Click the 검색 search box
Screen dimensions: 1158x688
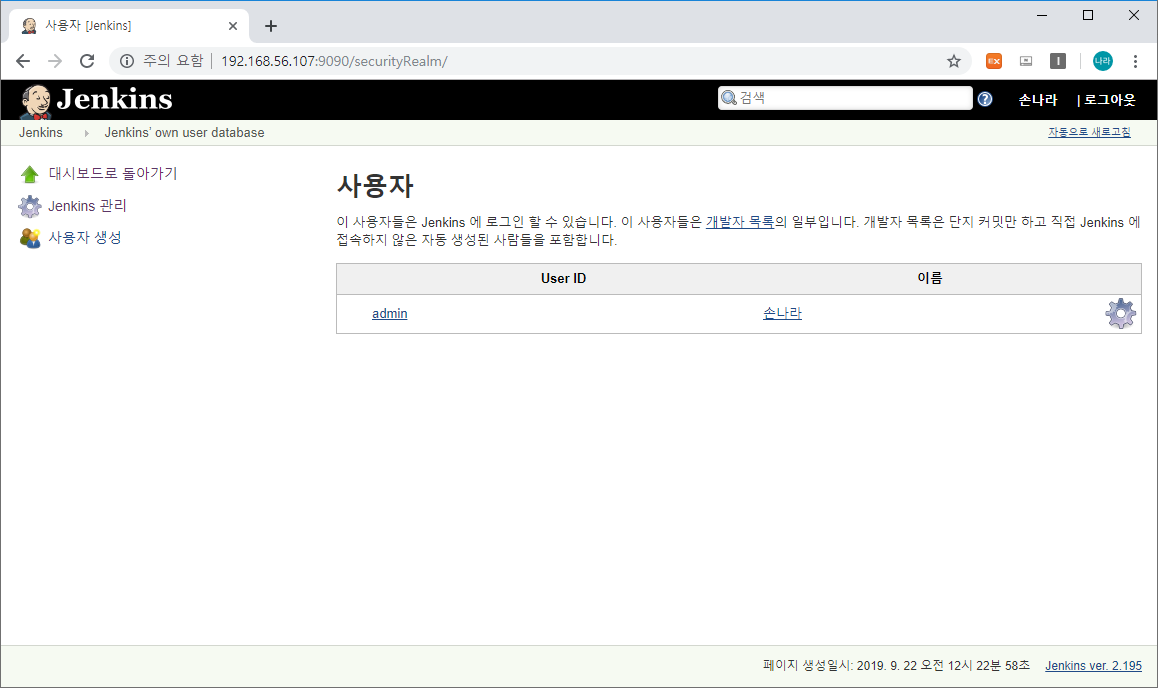point(845,98)
